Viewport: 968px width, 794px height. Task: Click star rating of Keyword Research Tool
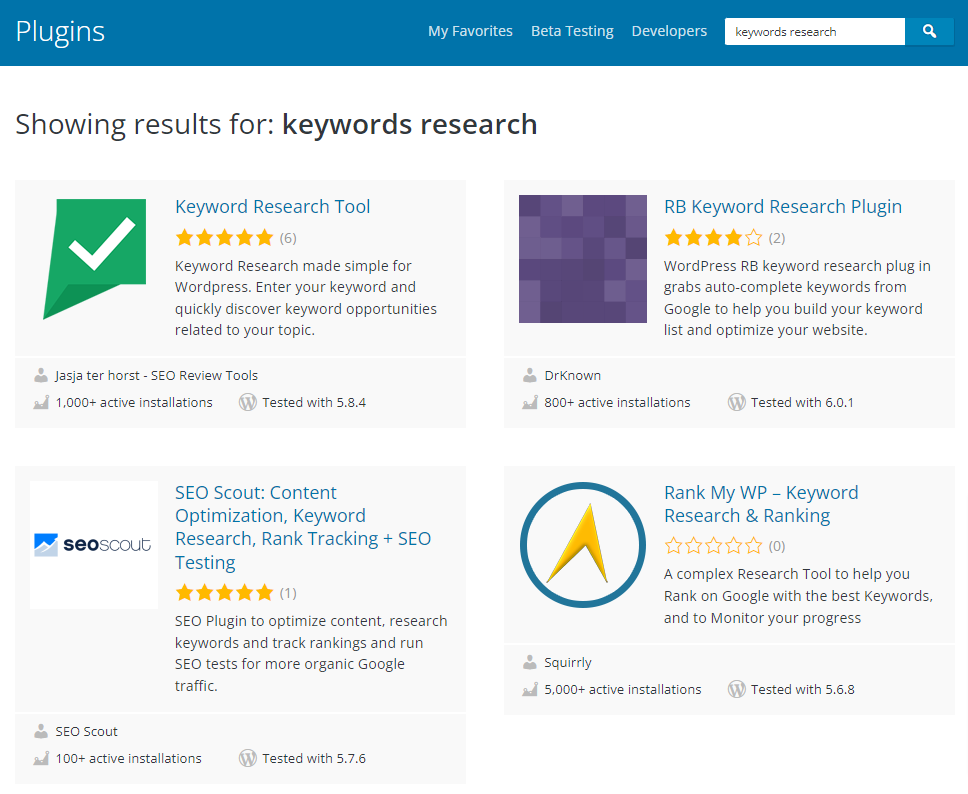(224, 238)
